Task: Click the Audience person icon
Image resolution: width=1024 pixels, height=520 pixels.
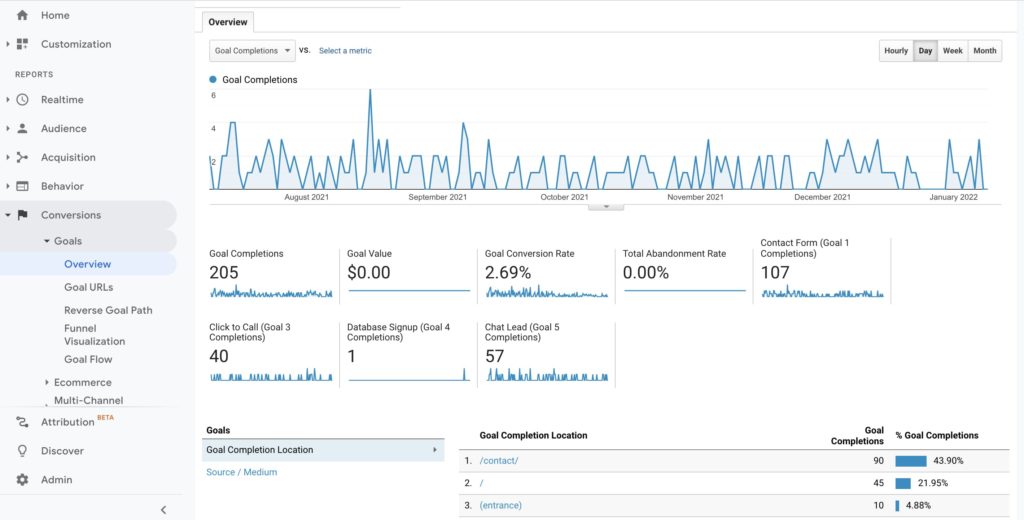Action: click(x=22, y=128)
